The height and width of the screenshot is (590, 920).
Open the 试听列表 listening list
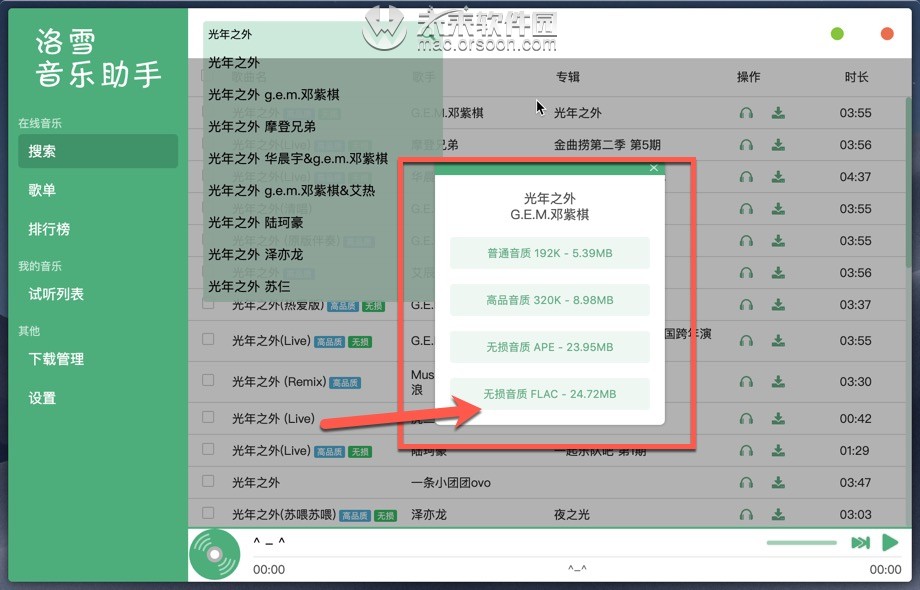[98, 294]
